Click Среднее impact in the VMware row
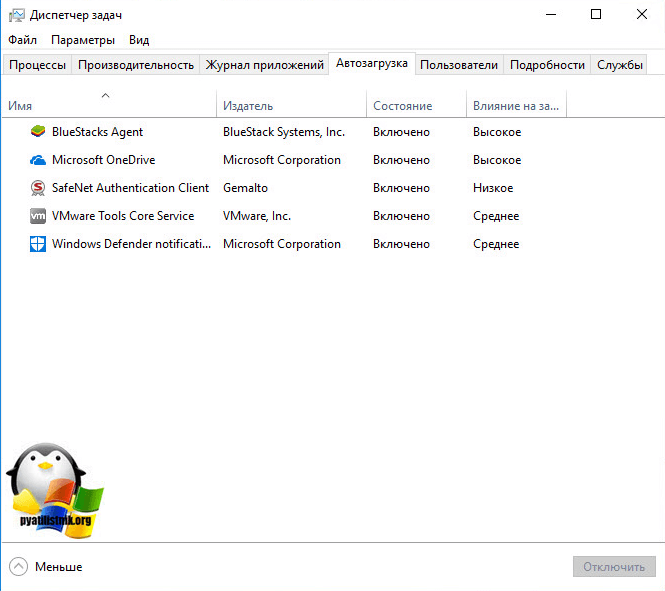Viewport: 665px width, 591px height. [x=496, y=216]
